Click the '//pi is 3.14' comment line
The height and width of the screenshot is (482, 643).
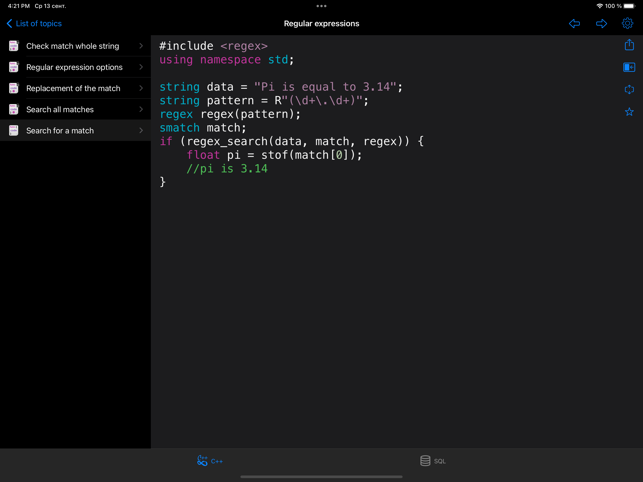click(227, 169)
